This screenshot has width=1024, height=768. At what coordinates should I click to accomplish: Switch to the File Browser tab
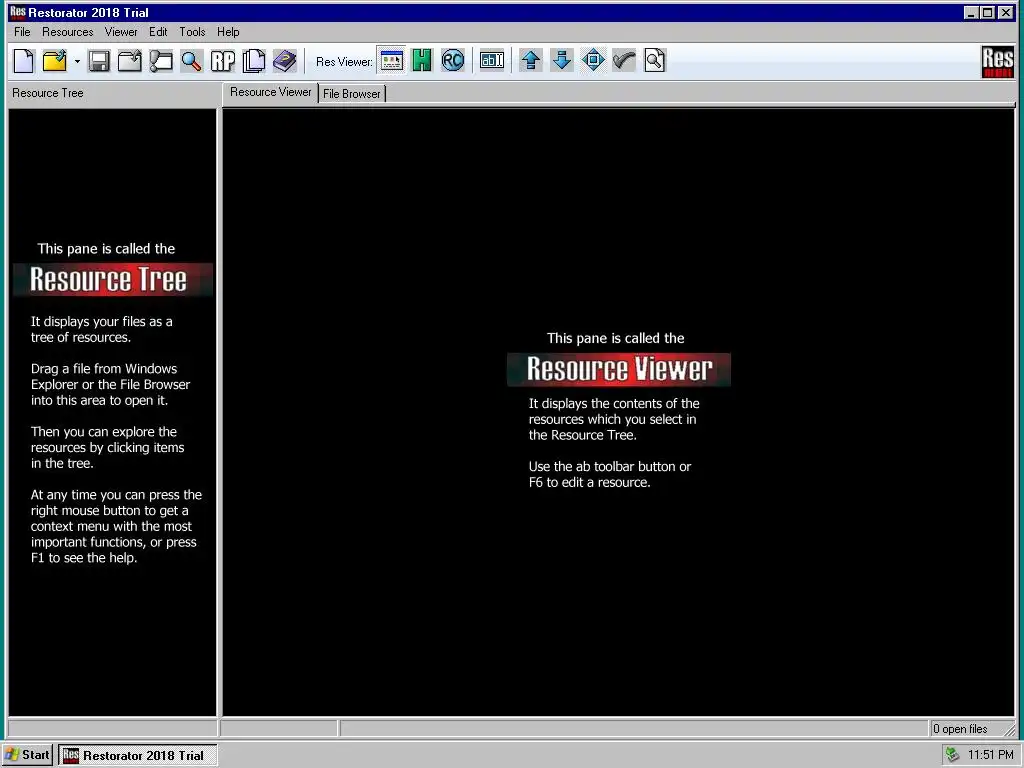(351, 94)
